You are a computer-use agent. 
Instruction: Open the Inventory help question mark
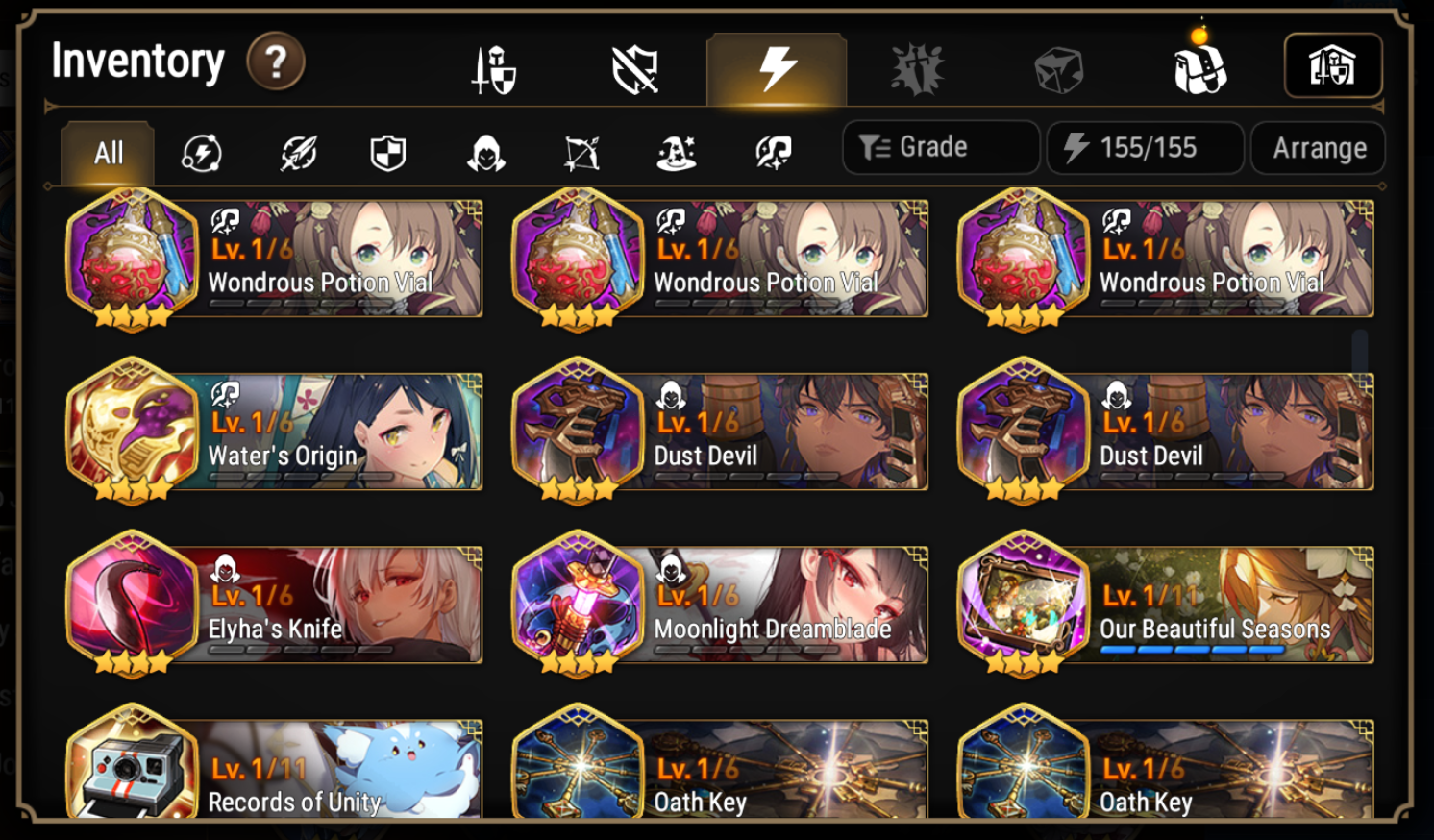coord(276,62)
